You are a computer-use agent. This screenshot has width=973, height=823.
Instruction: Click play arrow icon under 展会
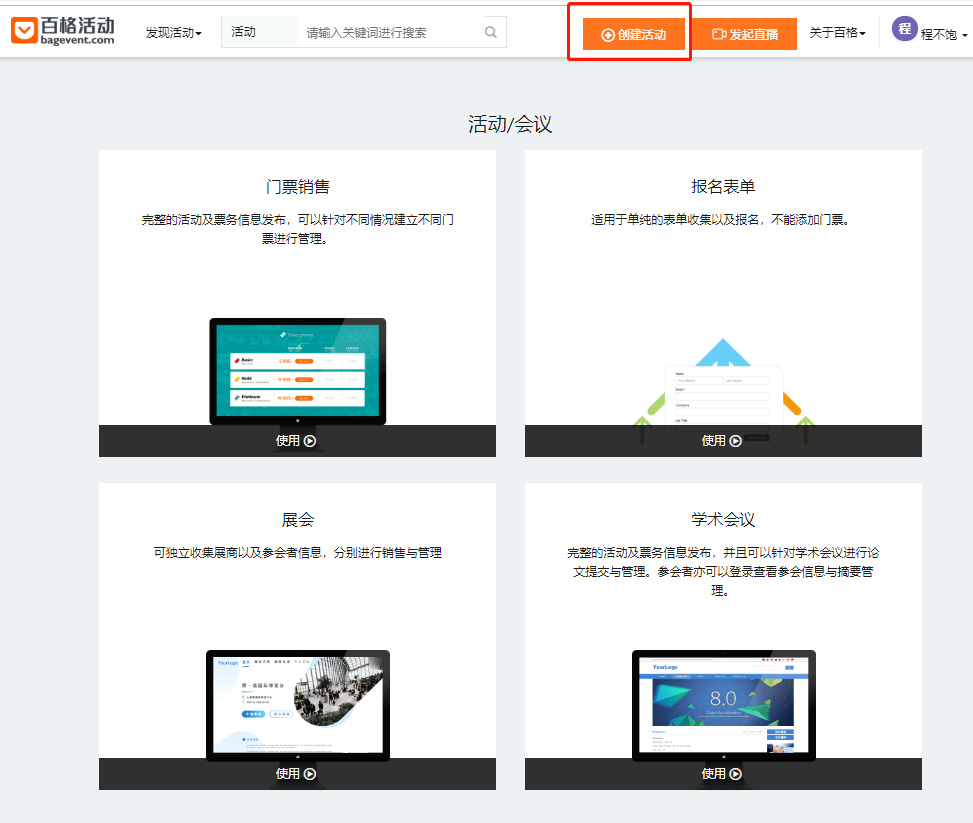310,773
